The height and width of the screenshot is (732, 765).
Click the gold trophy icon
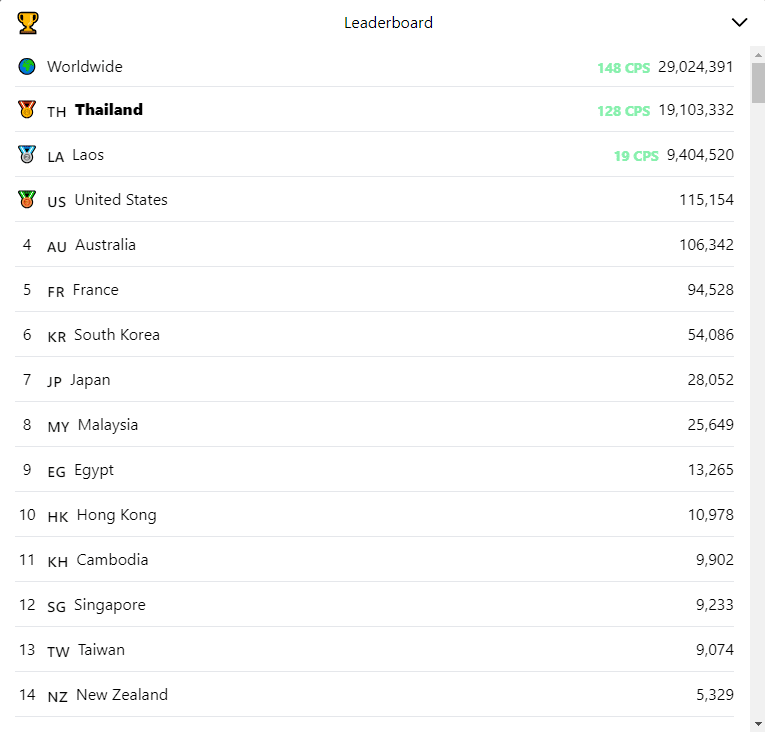click(x=28, y=23)
